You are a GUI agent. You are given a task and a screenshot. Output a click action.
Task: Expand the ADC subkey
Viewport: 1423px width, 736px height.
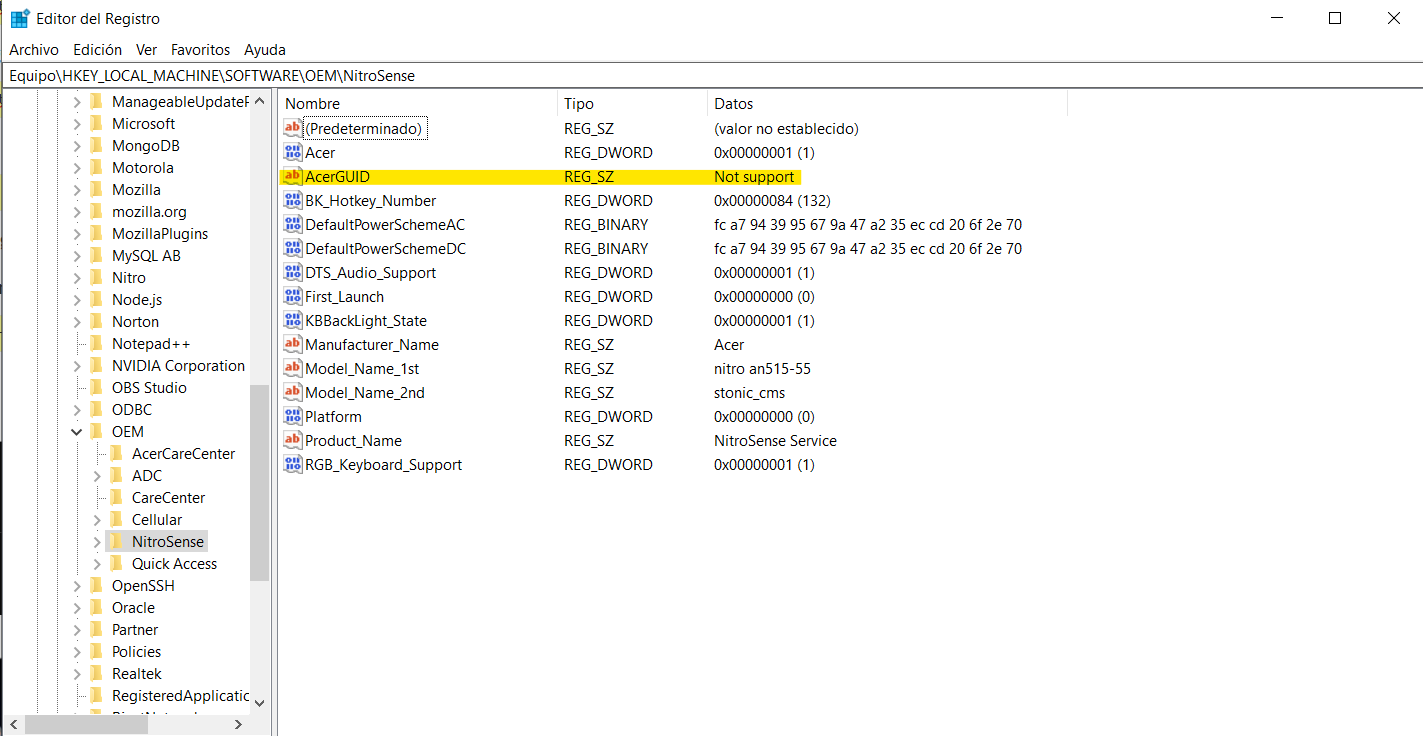[x=97, y=475]
